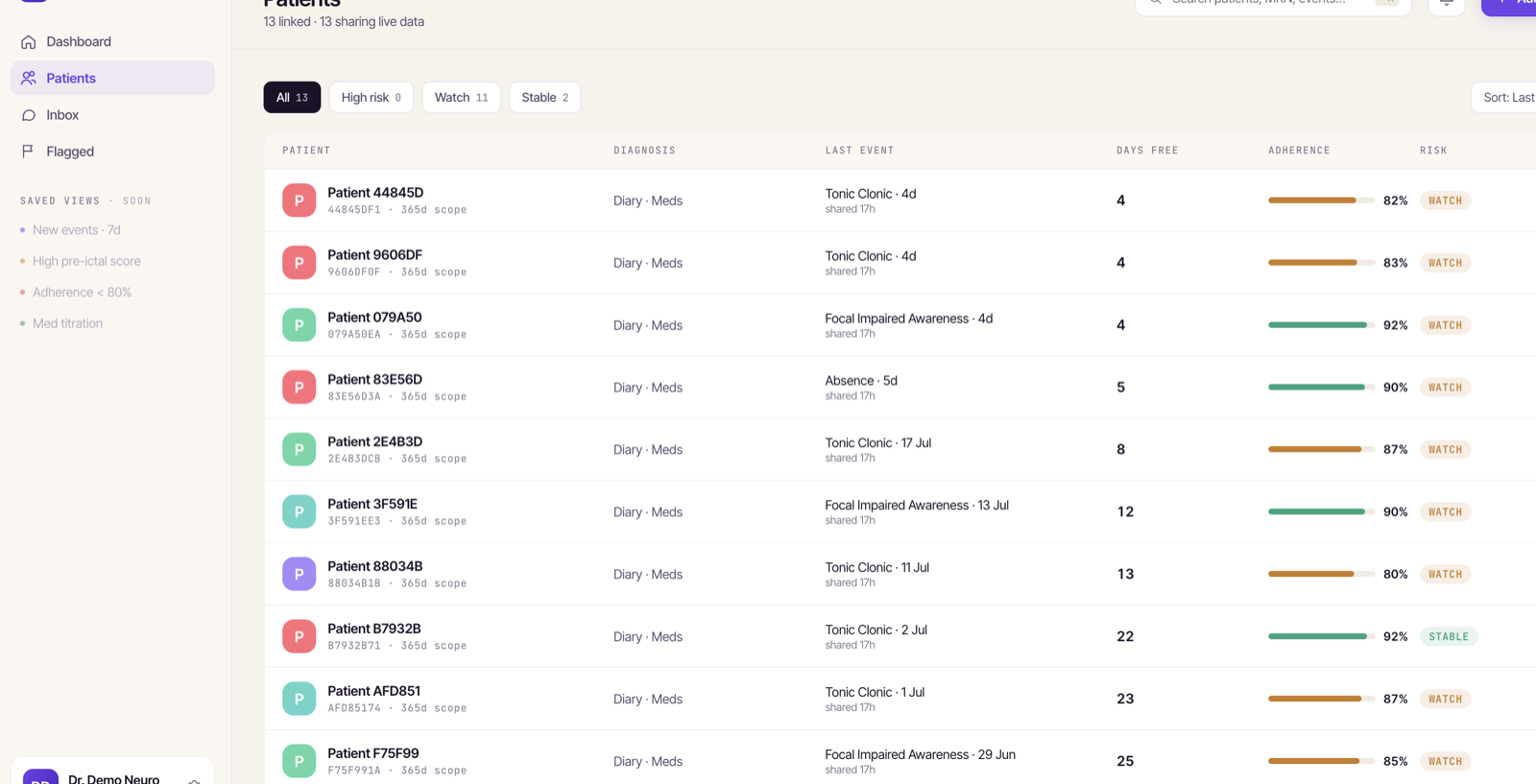Click the DAYS FREE column header
Screen dimensions: 1536x784
pyautogui.click(x=1147, y=151)
